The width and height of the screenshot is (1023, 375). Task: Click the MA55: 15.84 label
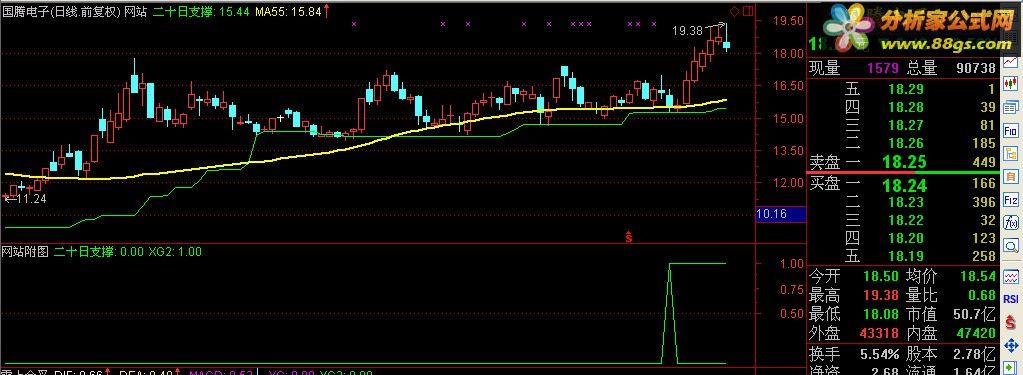pos(288,11)
